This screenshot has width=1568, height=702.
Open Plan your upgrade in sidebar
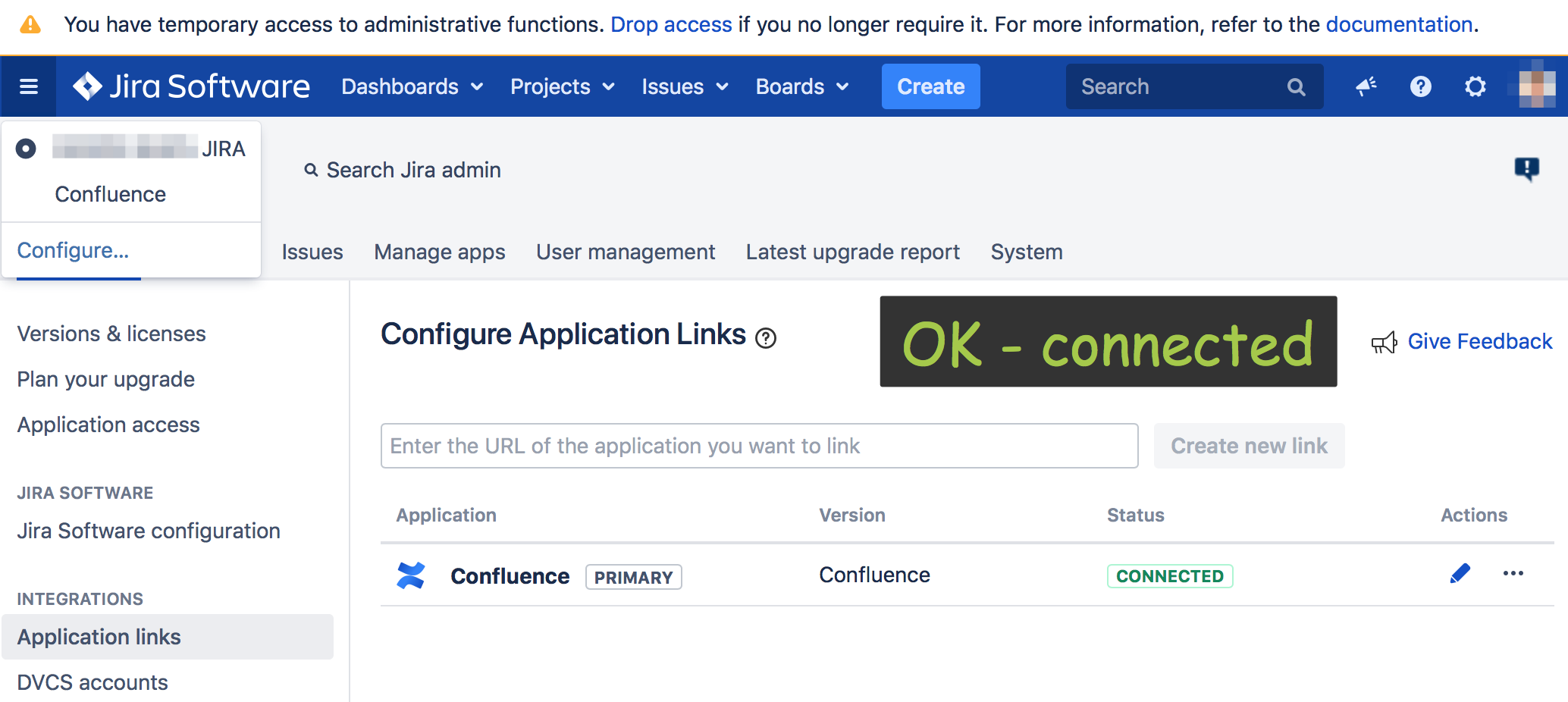point(106,379)
